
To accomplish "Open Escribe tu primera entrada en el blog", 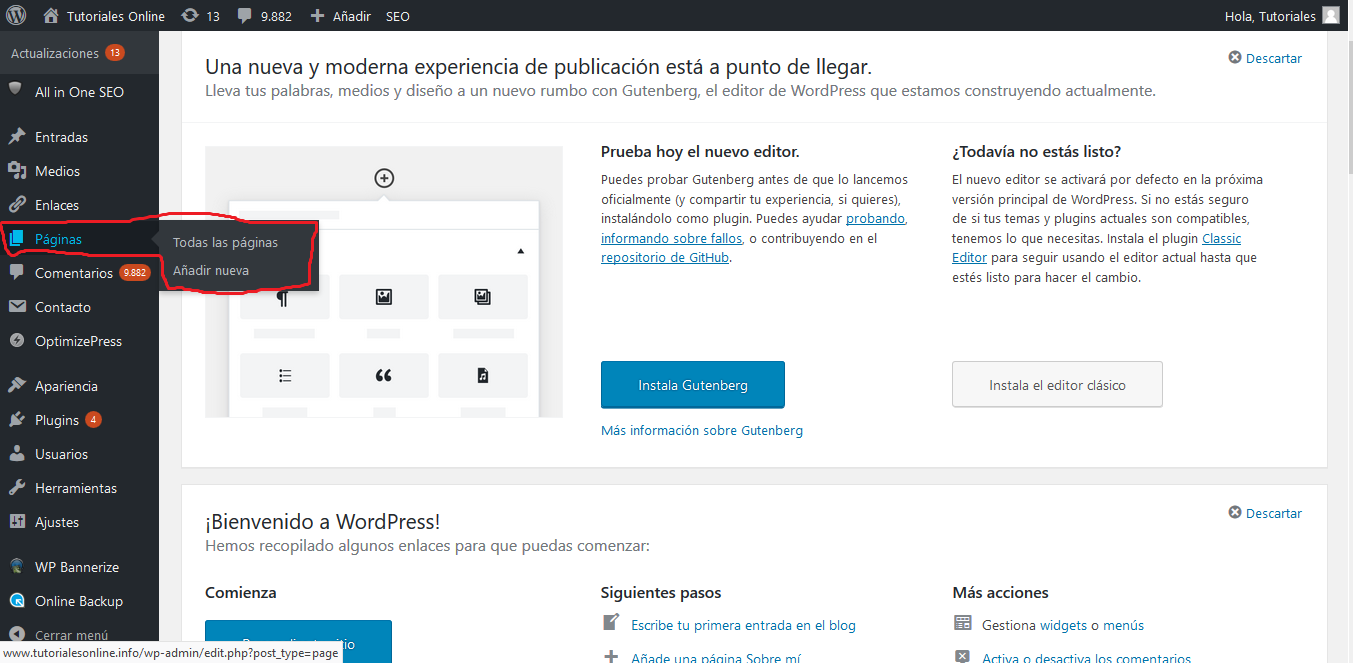I will [743, 625].
